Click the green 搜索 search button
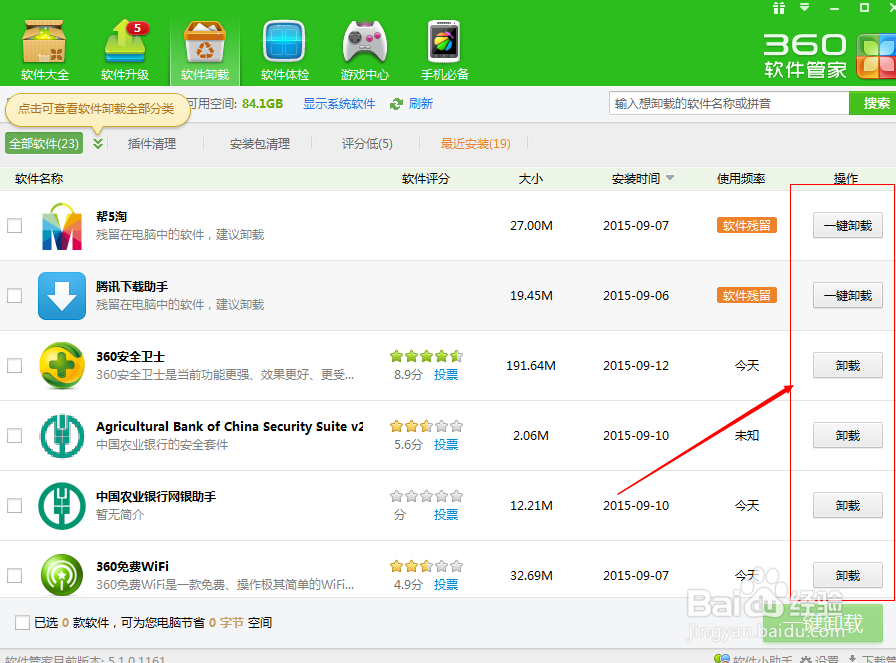This screenshot has width=896, height=663. point(875,103)
